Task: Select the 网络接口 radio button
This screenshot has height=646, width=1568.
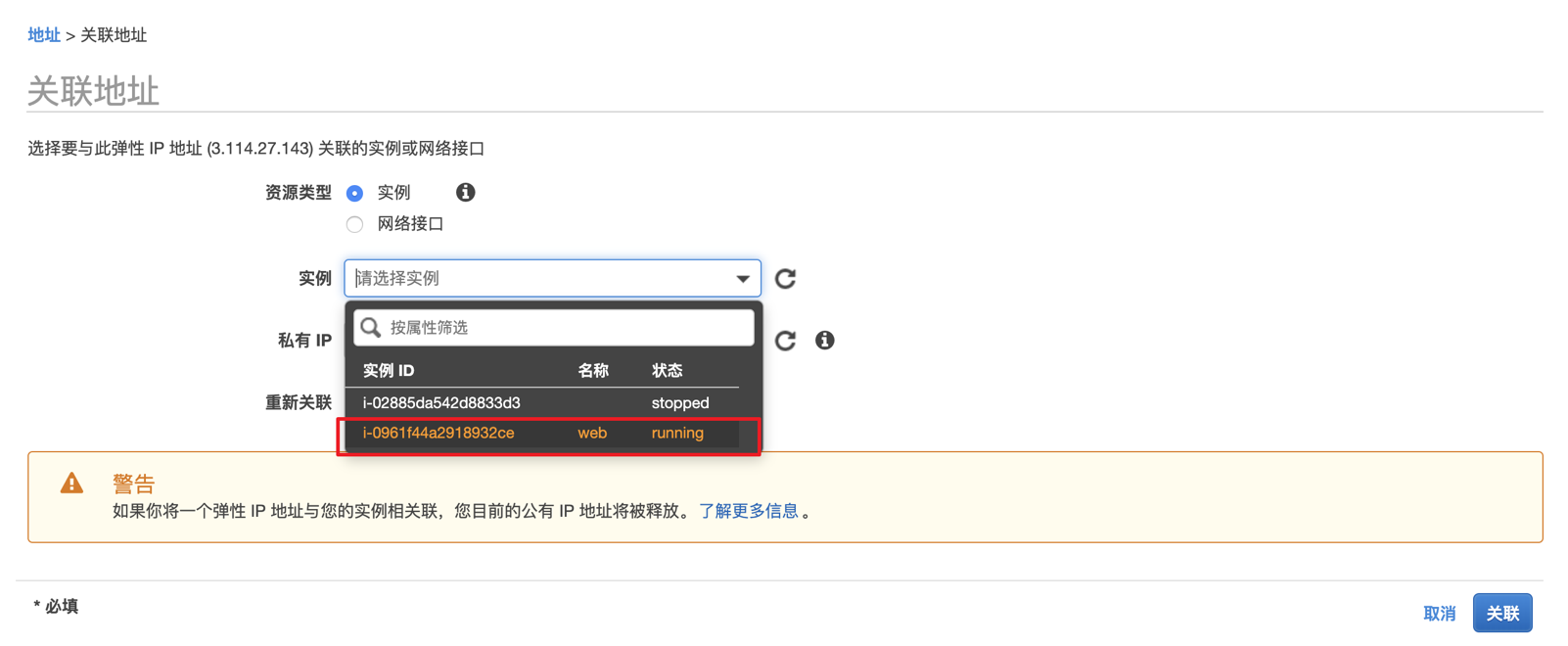Action: point(354,225)
